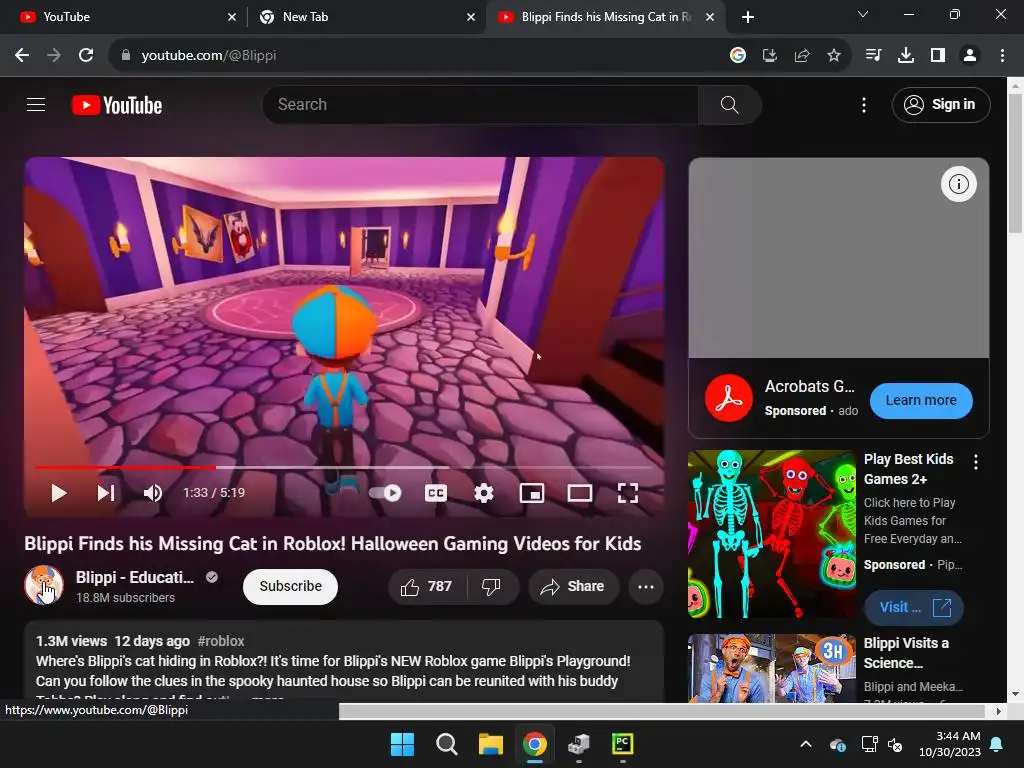
Task: Mute the video volume
Action: [x=152, y=493]
